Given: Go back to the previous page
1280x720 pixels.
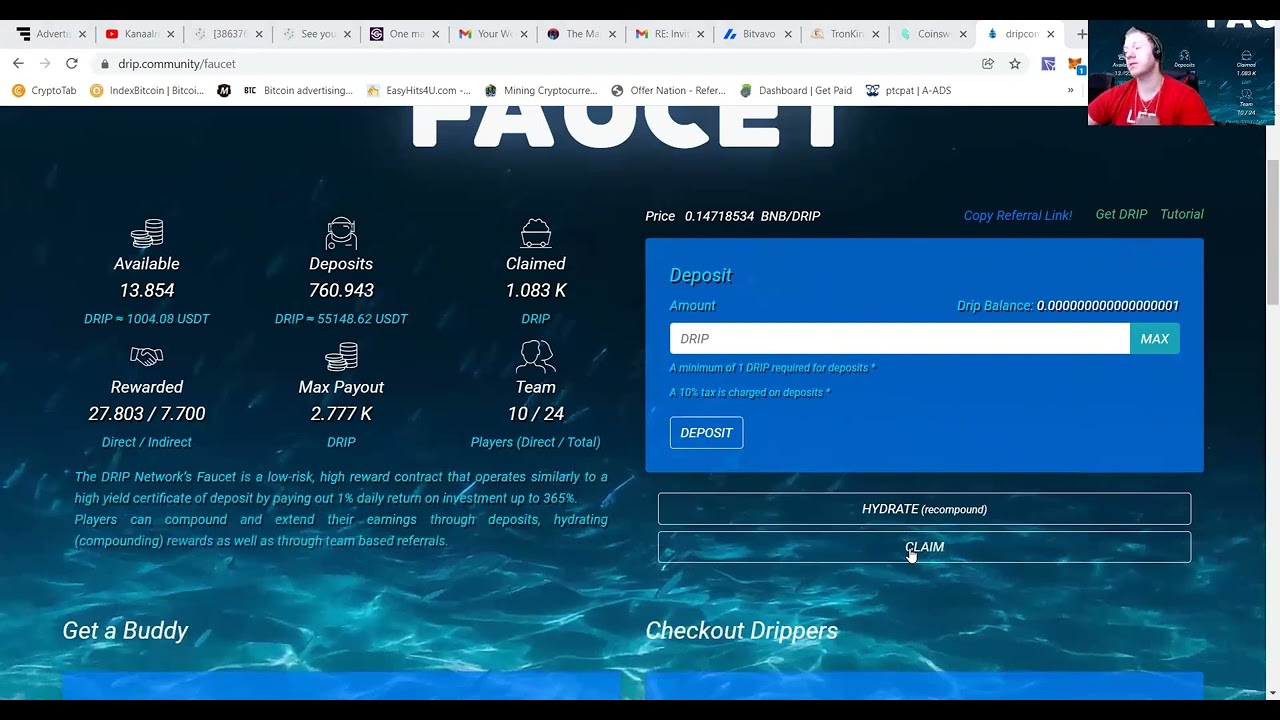Looking at the screenshot, I should (18, 63).
